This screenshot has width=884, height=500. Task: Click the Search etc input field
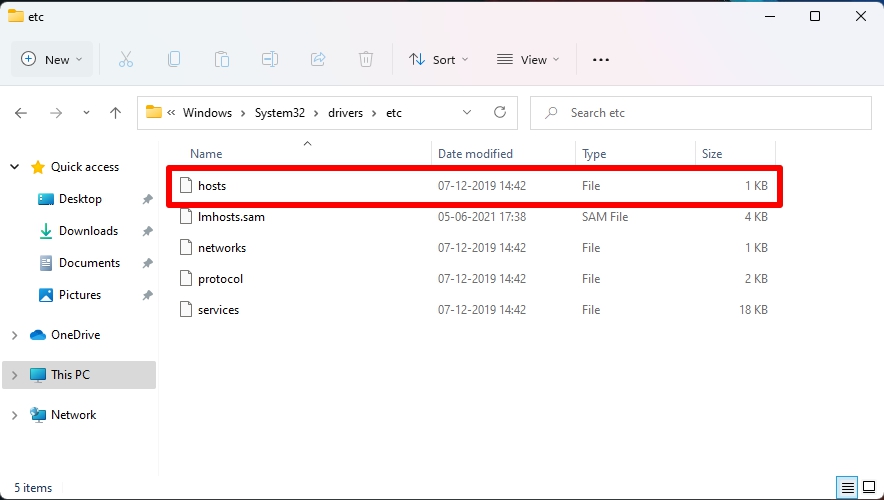pos(701,113)
